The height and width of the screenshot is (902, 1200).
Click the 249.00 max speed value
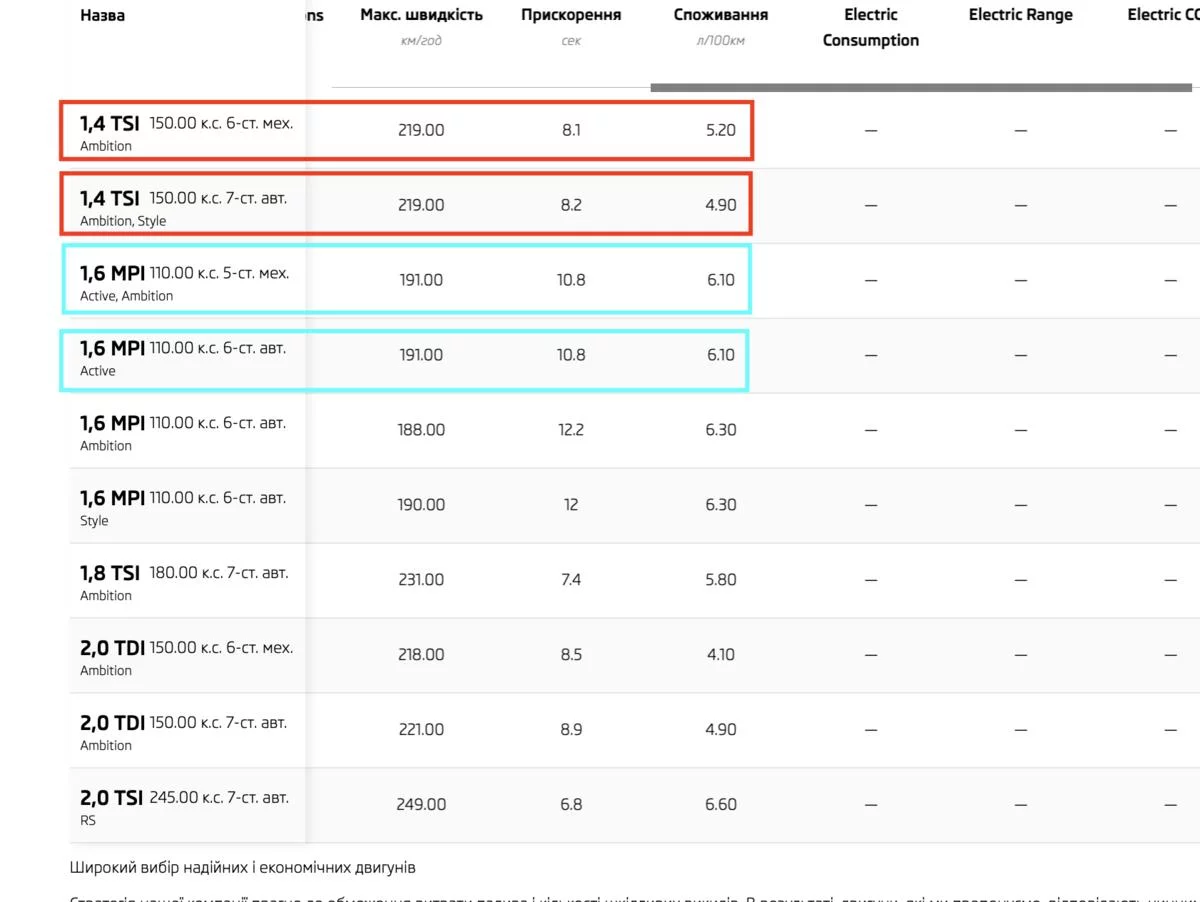[421, 805]
